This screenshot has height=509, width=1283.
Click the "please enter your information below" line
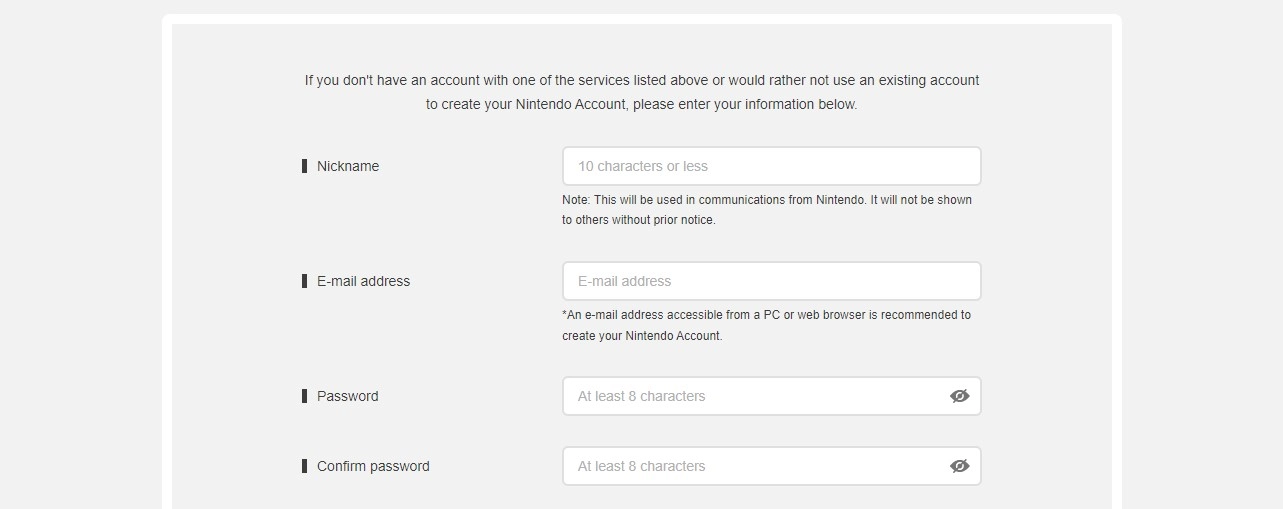point(641,104)
